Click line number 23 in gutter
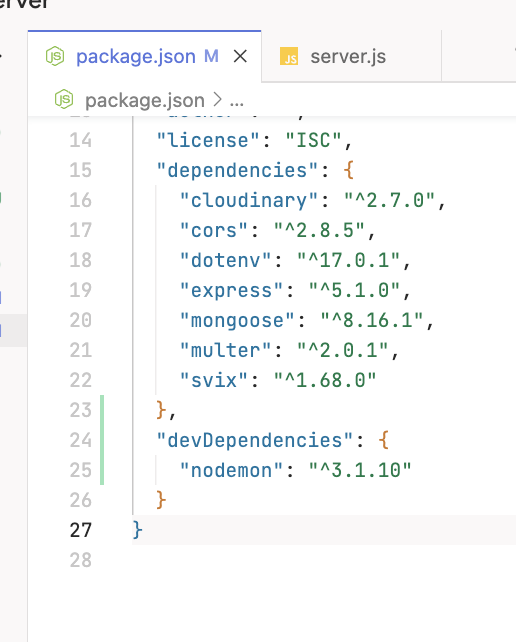The width and height of the screenshot is (516, 642). 80,410
